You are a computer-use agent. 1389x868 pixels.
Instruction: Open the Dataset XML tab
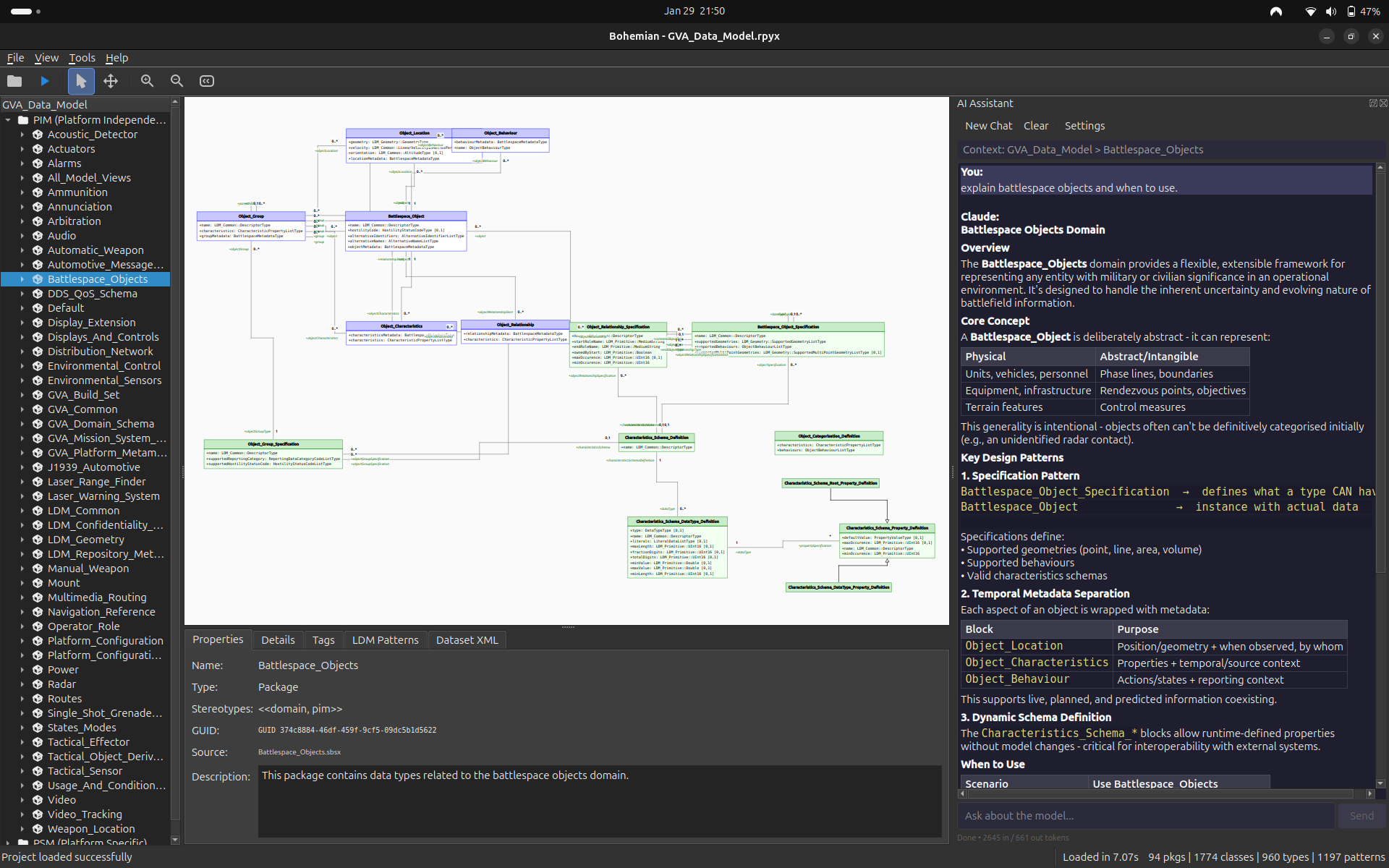(x=467, y=640)
